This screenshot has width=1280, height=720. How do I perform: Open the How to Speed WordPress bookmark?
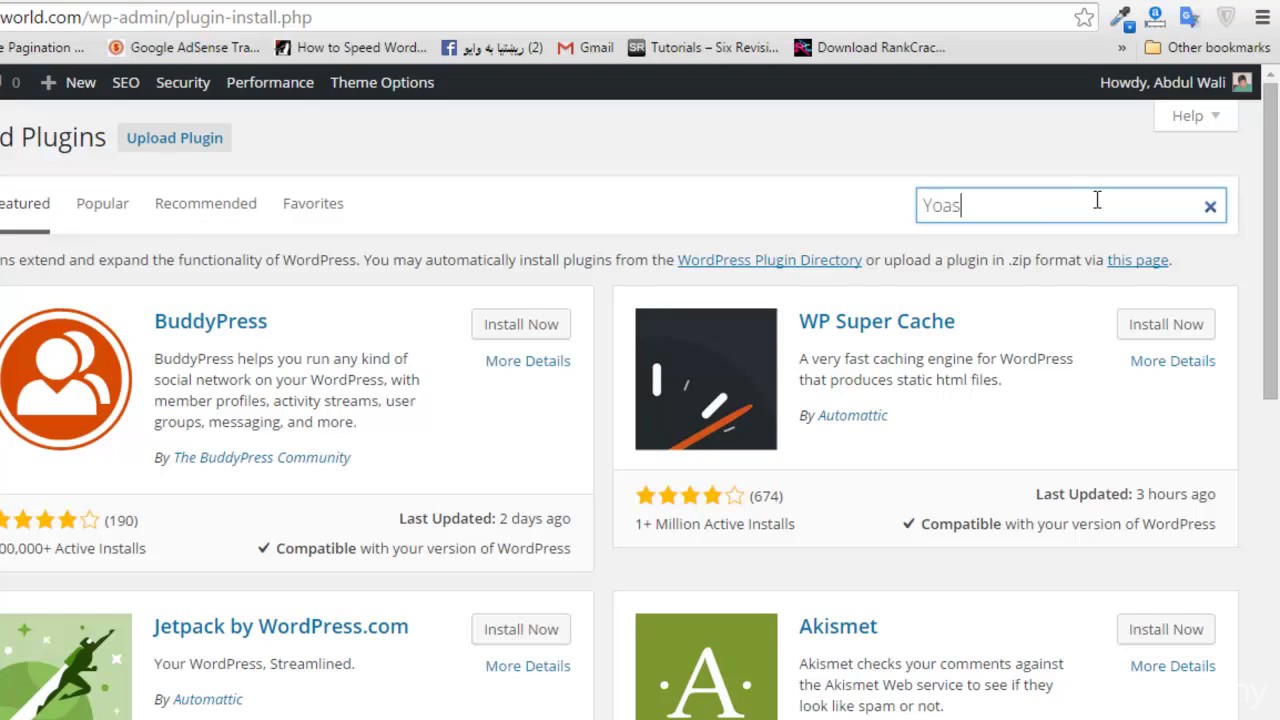pyautogui.click(x=351, y=47)
